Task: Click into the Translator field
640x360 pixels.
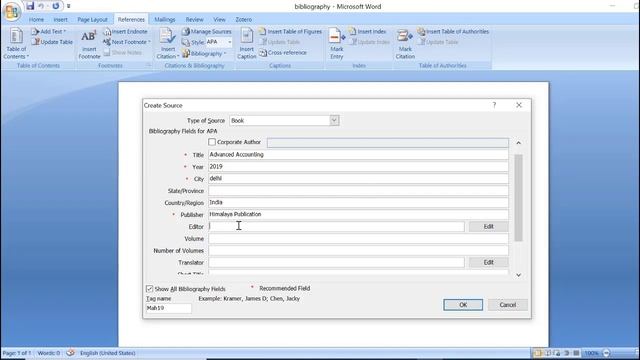Action: [336, 262]
